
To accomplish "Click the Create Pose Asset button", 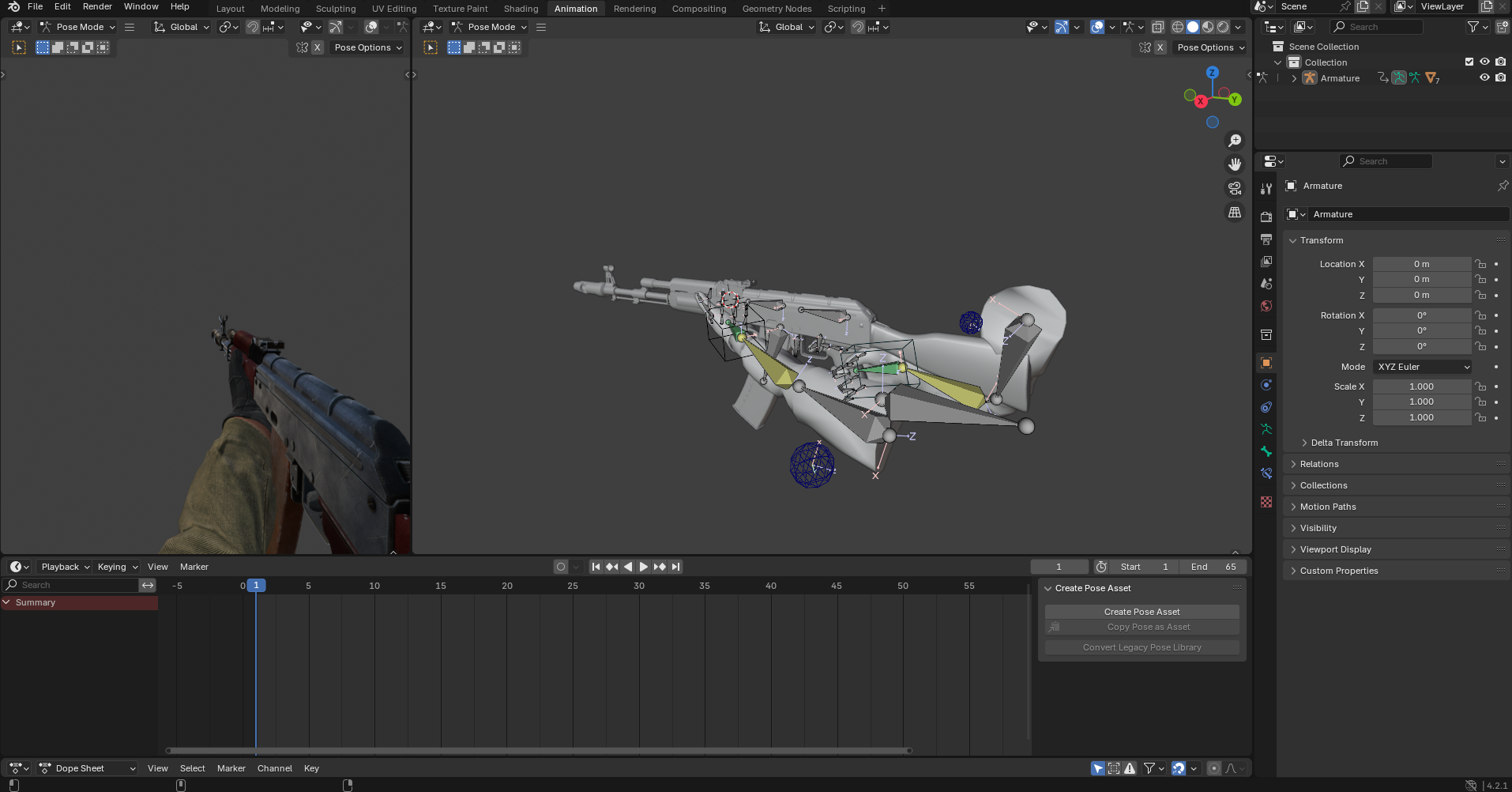I will (x=1142, y=612).
